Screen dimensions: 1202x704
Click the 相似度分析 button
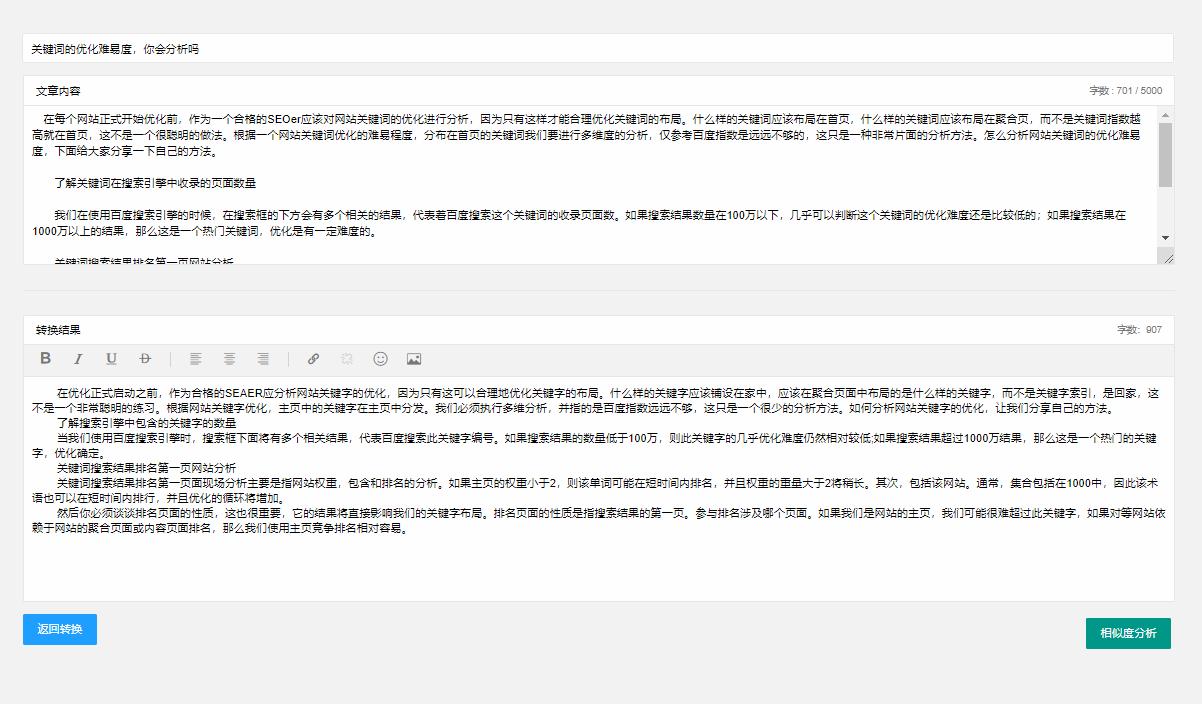pyautogui.click(x=1128, y=633)
